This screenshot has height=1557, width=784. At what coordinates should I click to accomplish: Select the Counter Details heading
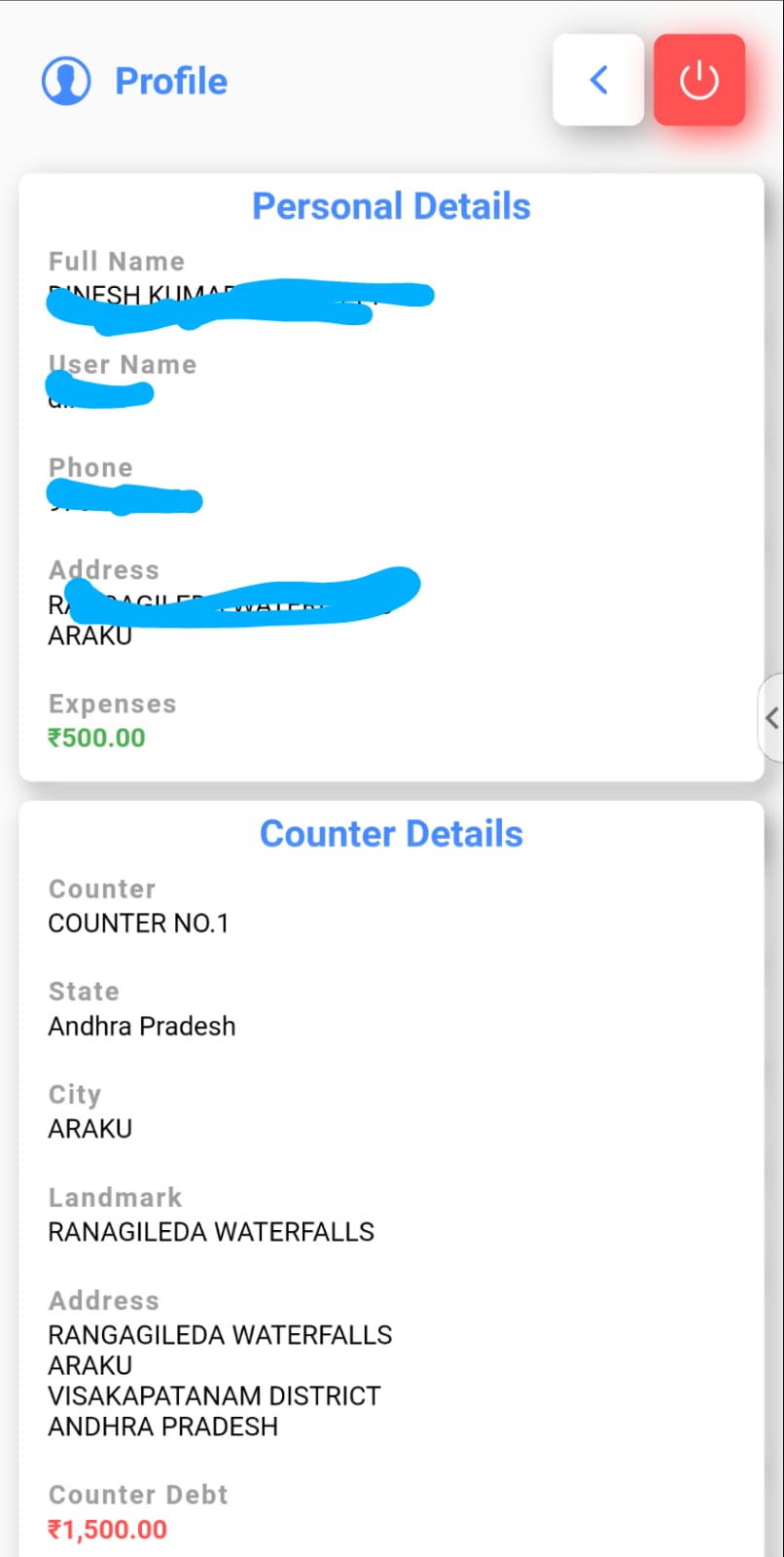(391, 834)
